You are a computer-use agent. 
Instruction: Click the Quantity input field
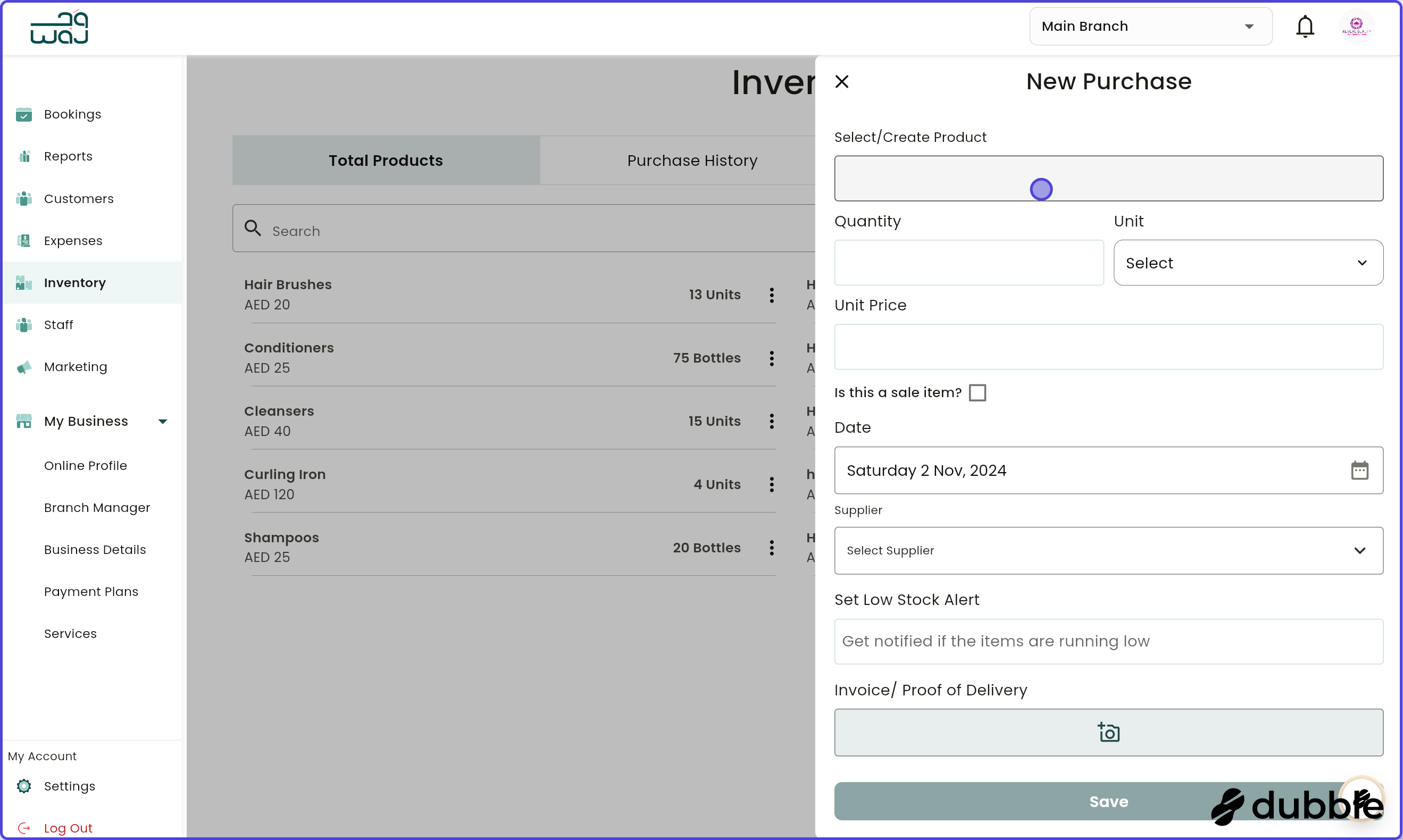click(x=968, y=263)
